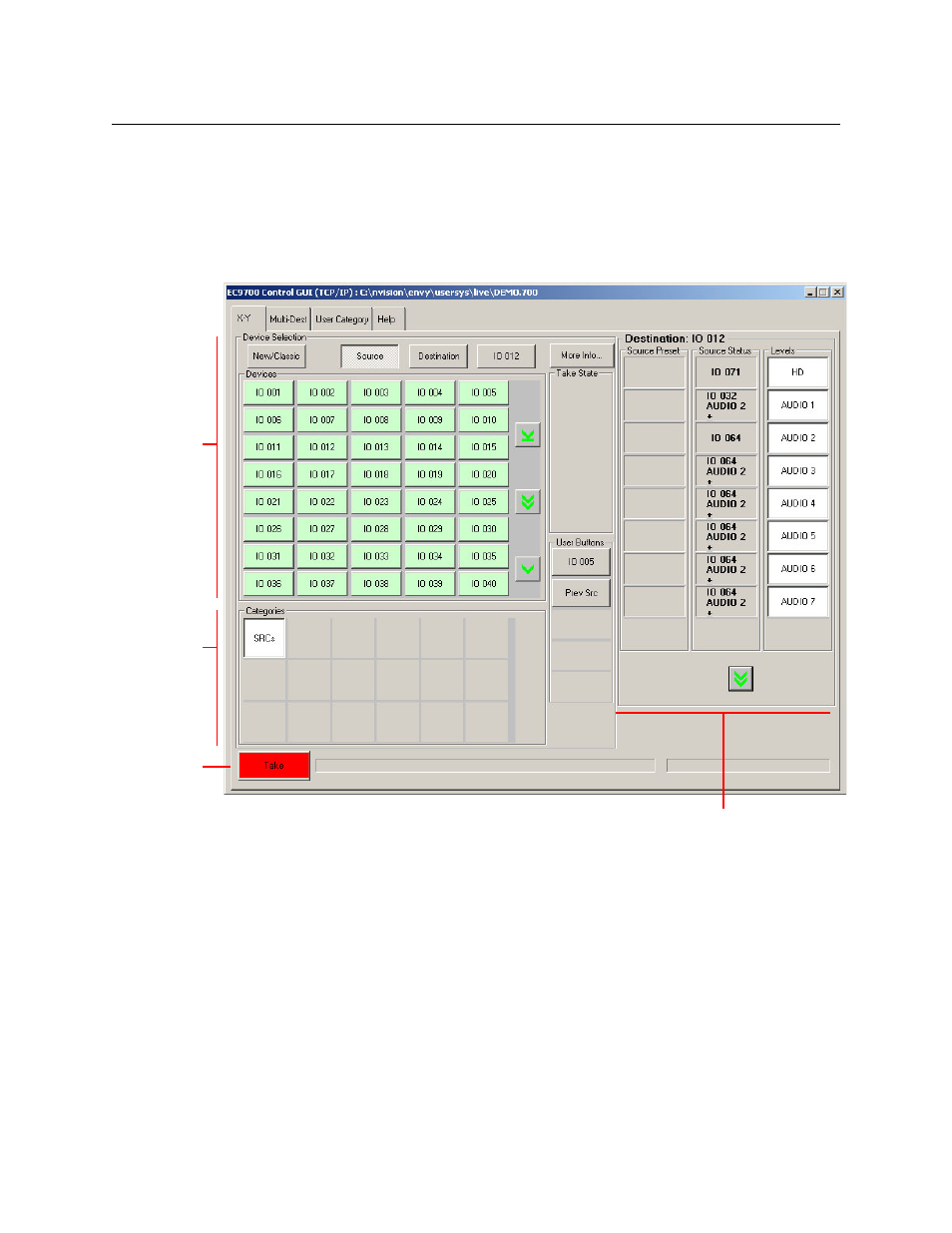The width and height of the screenshot is (952, 1233).
Task: Select device IO 018
Action: click(x=375, y=475)
